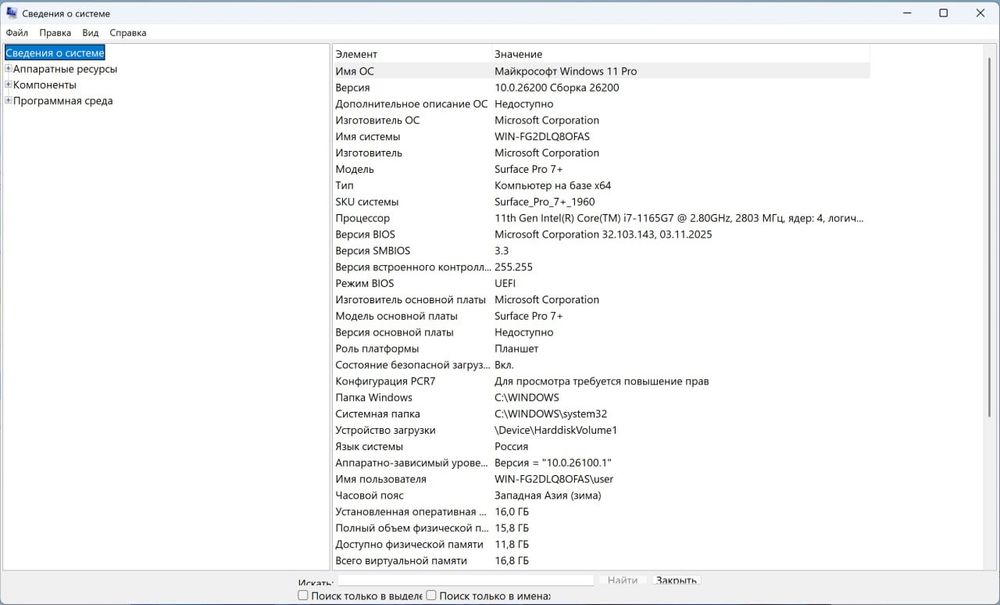The image size is (1000, 605).
Task: Select the Имя ОС row
Action: 601,71
